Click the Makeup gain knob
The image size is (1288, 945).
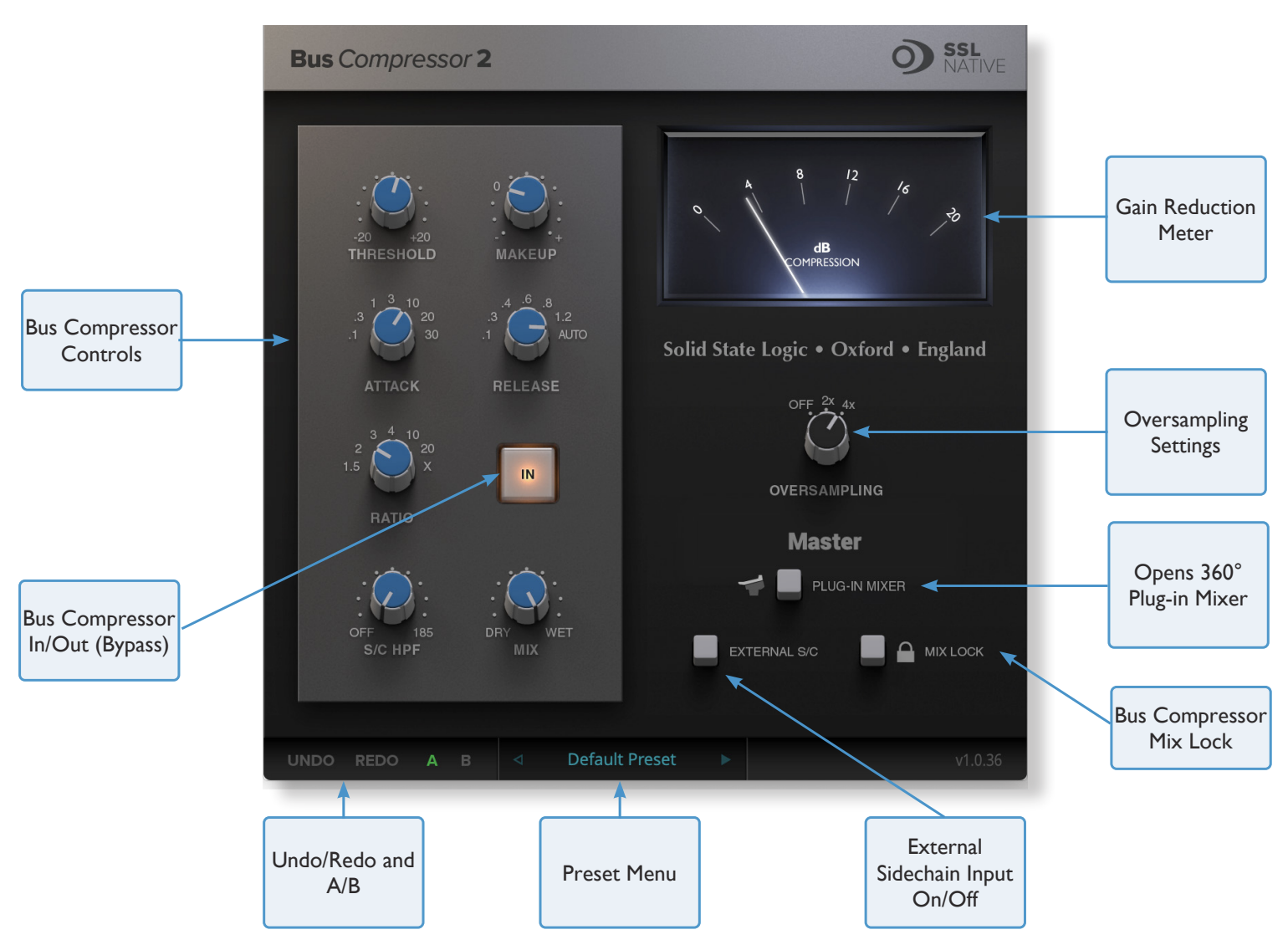[526, 201]
